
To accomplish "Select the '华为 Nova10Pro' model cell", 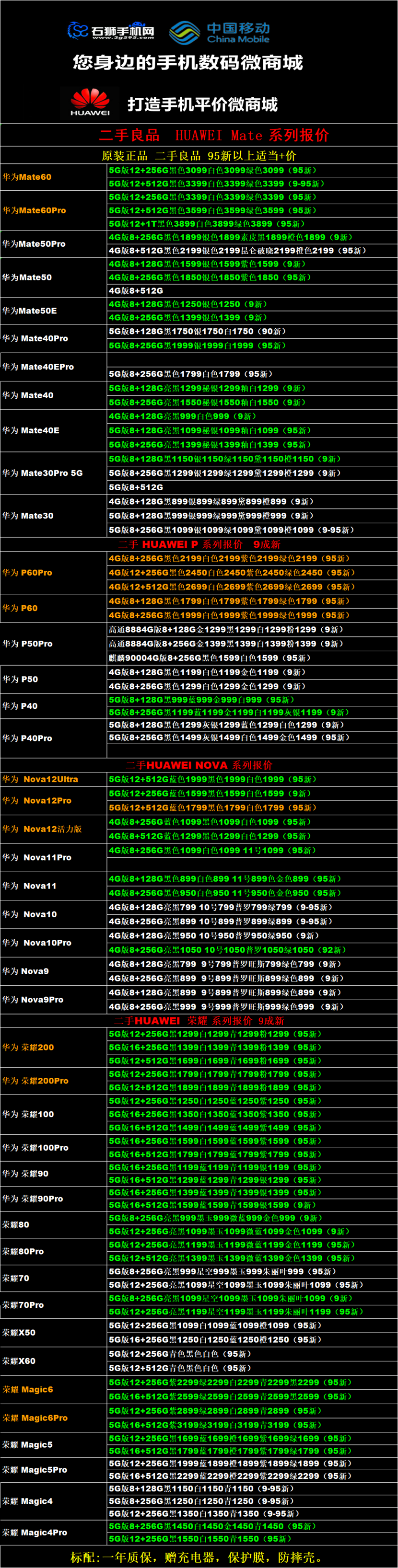I will tap(54, 943).
